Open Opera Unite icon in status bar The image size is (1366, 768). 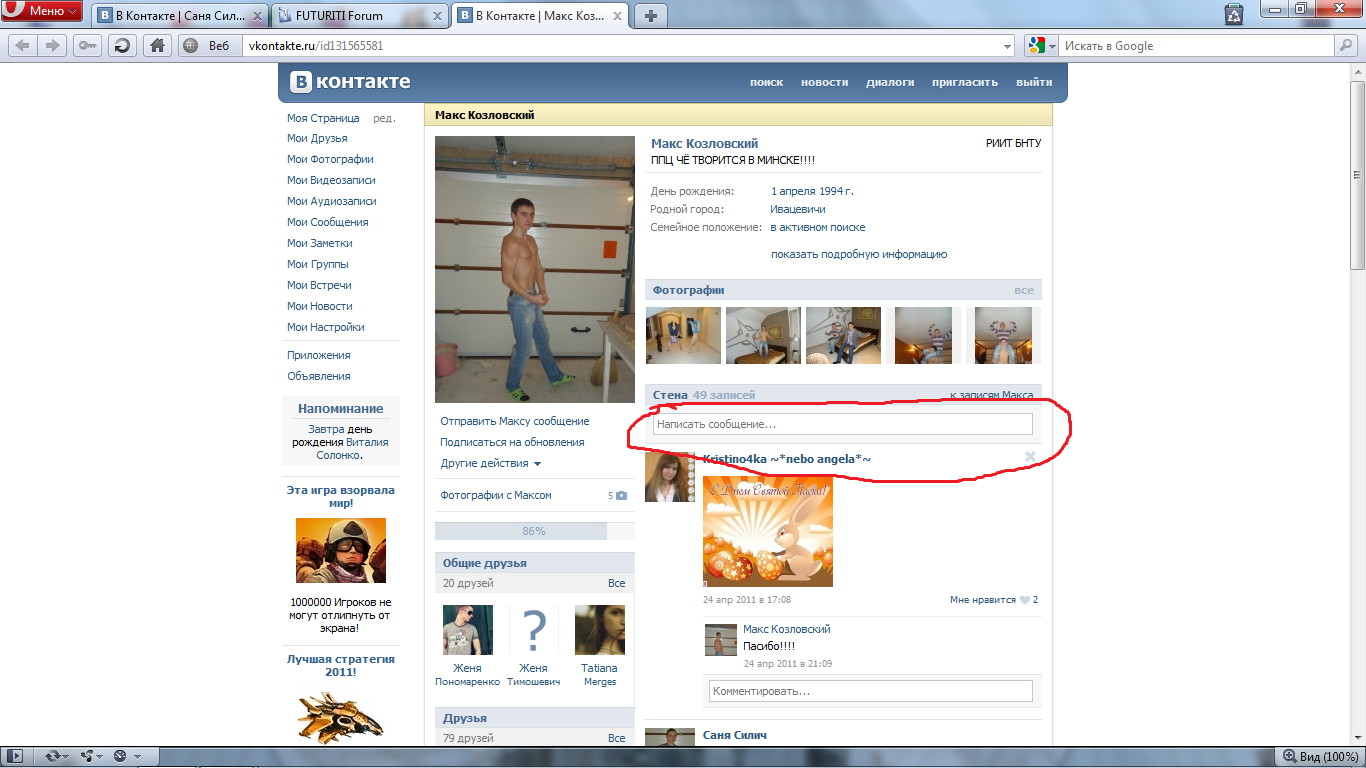click(87, 756)
